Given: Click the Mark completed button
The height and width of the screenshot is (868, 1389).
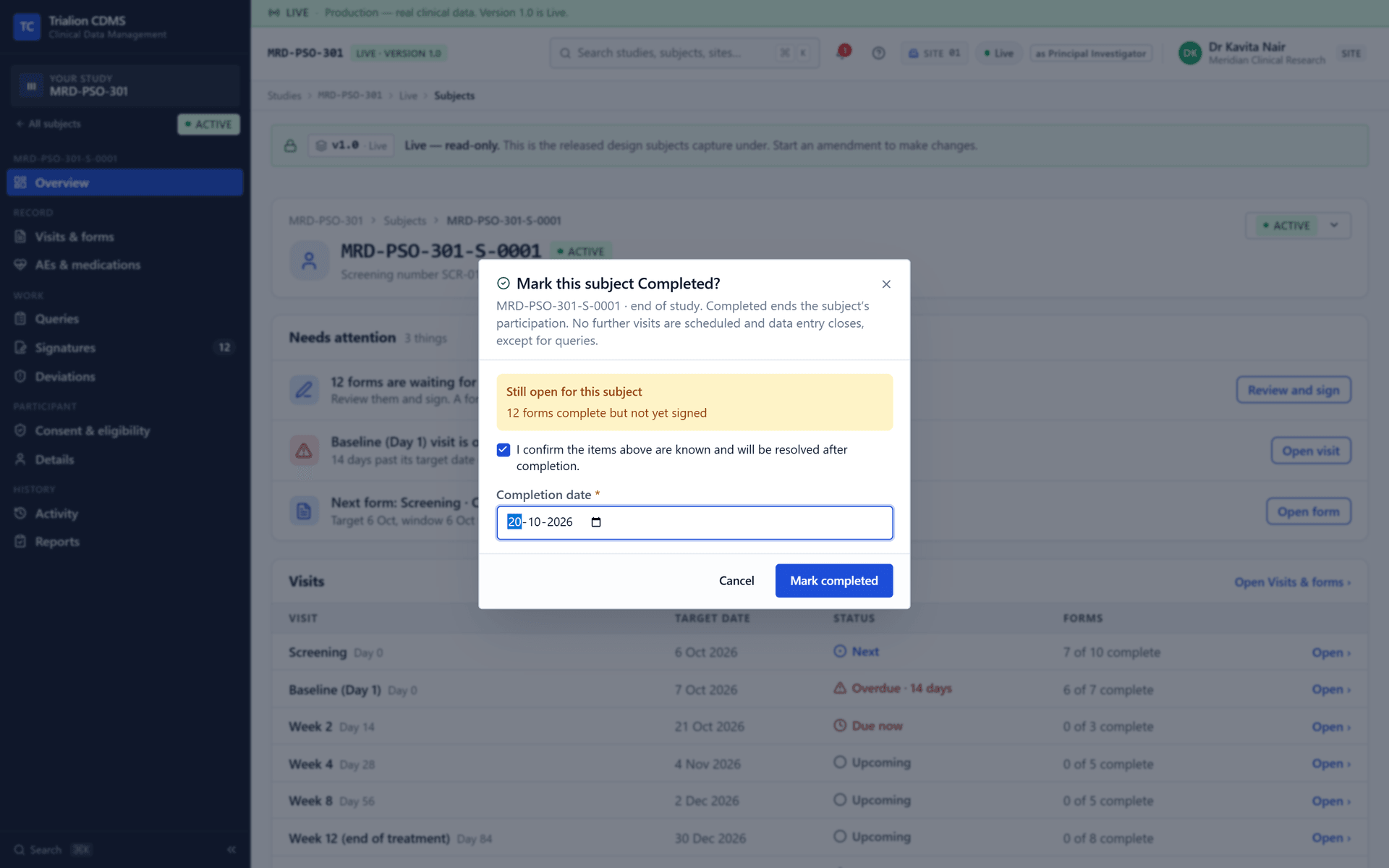Looking at the screenshot, I should coord(833,581).
